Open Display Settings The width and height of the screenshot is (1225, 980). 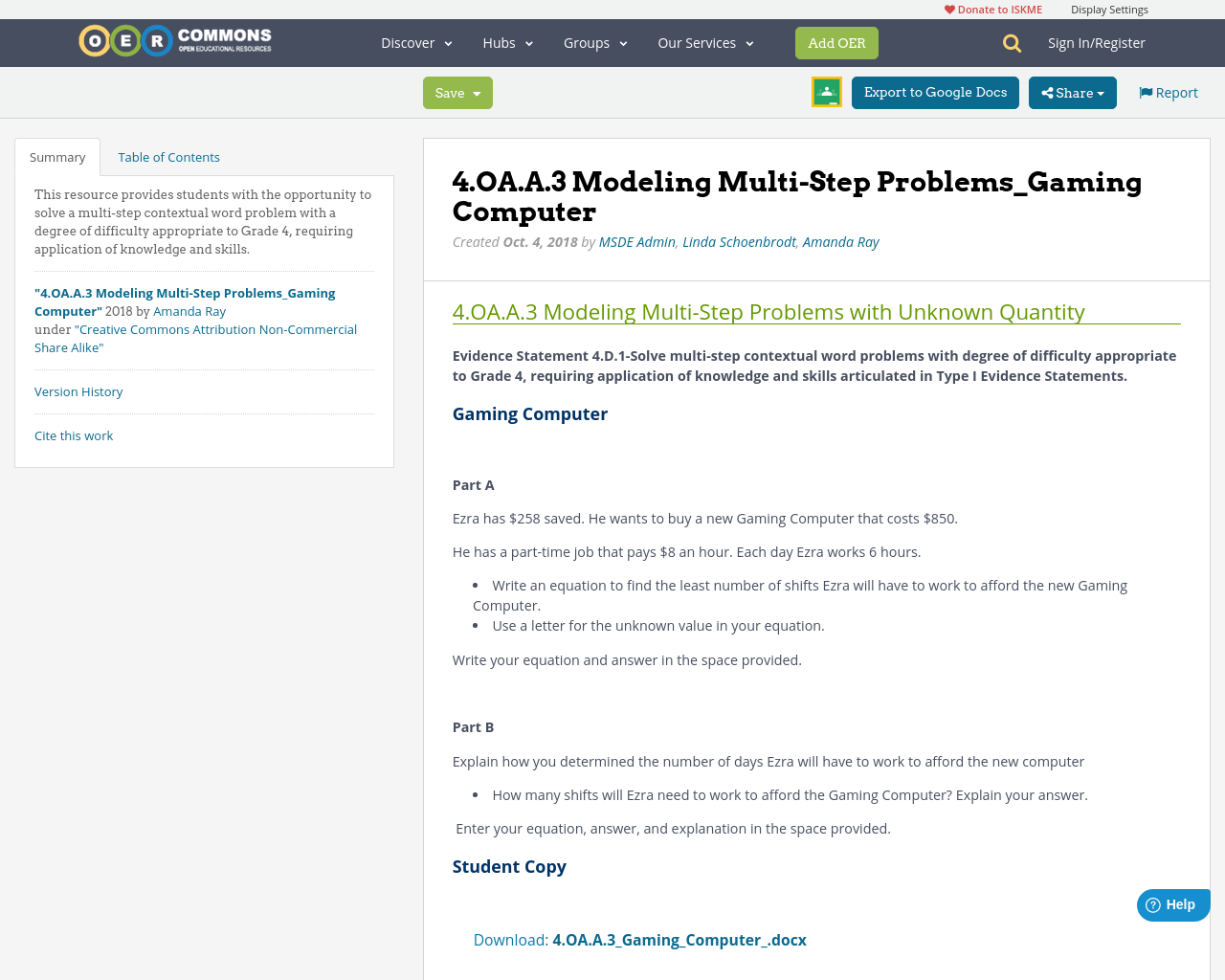1109,8
